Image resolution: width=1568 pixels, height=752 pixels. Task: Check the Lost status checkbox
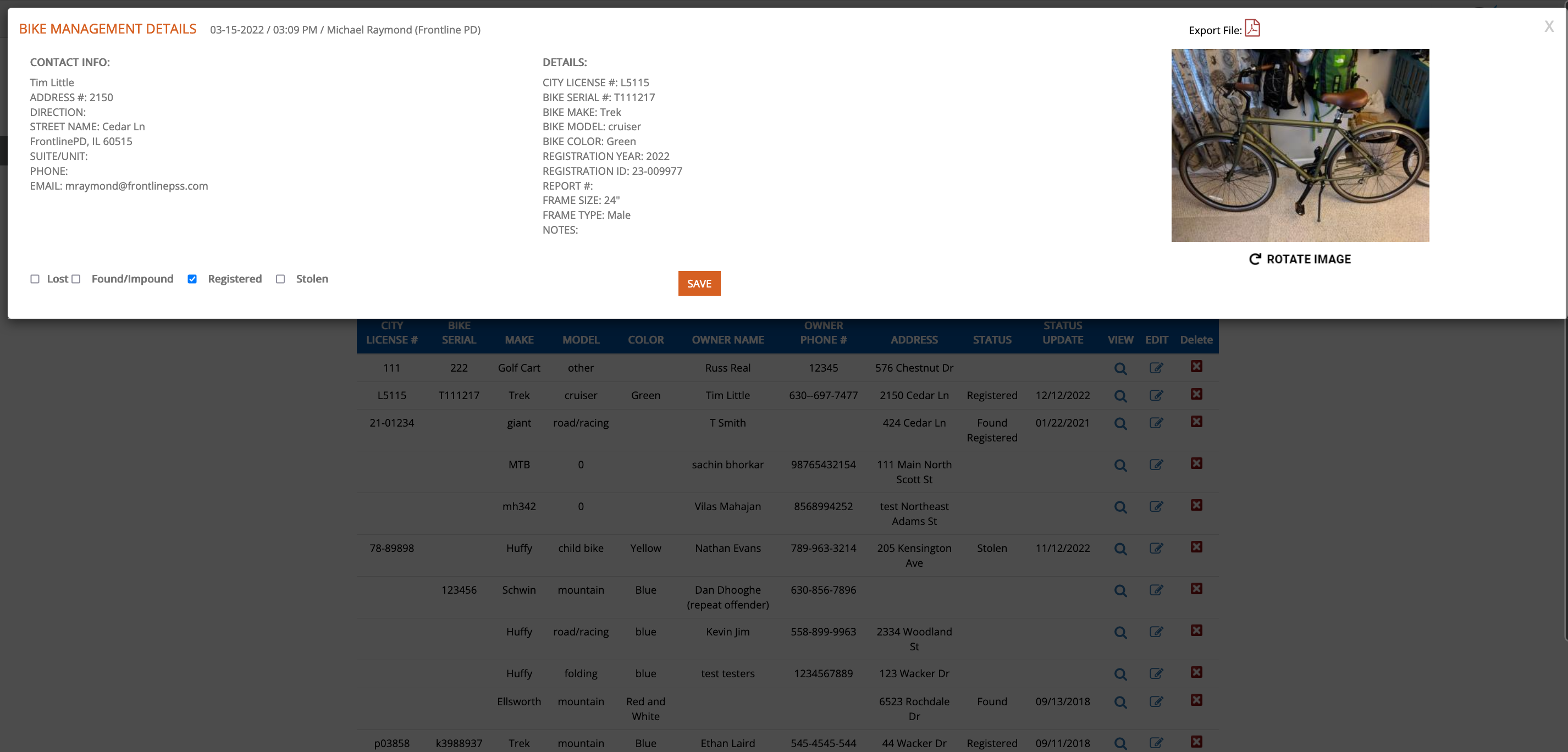coord(35,279)
